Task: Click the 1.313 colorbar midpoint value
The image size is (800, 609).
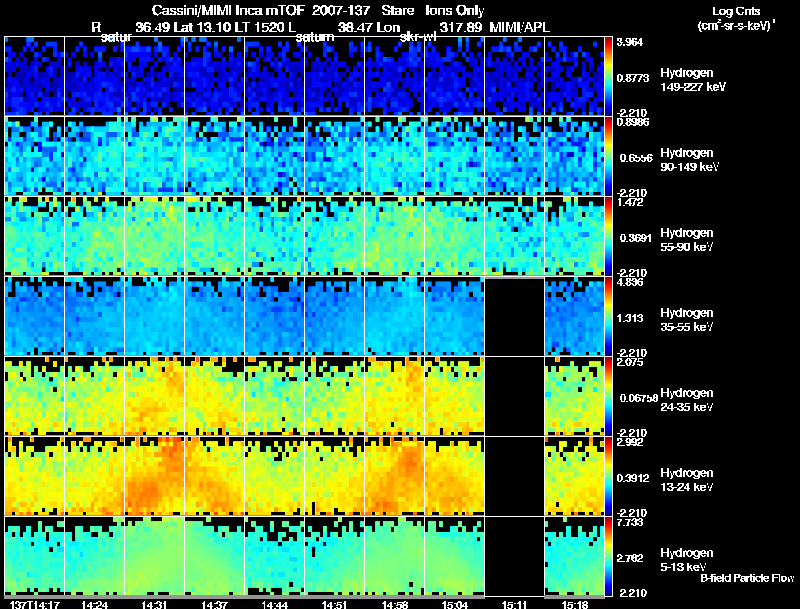Action: [x=630, y=318]
